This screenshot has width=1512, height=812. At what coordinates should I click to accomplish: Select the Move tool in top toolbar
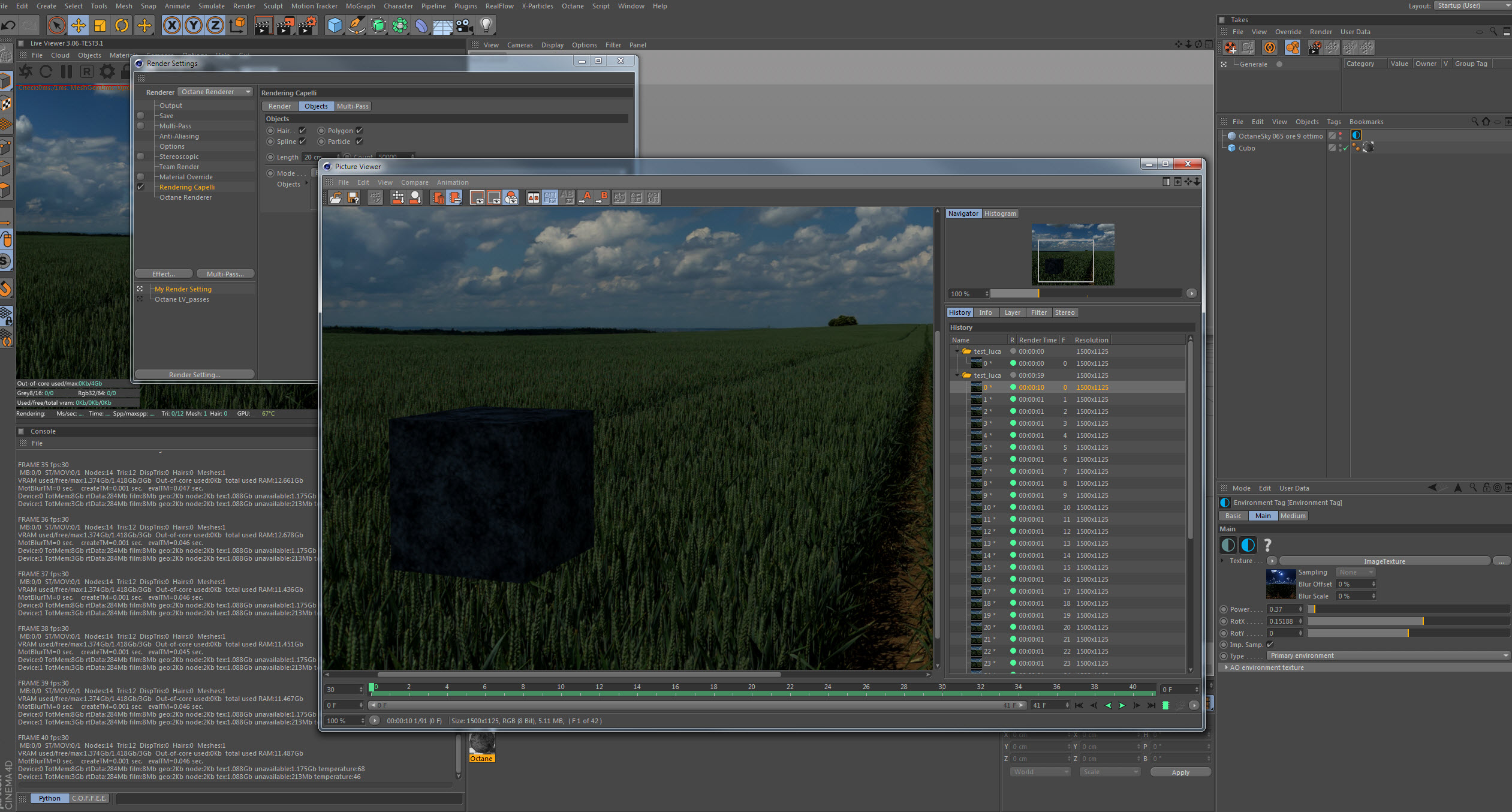tap(78, 25)
